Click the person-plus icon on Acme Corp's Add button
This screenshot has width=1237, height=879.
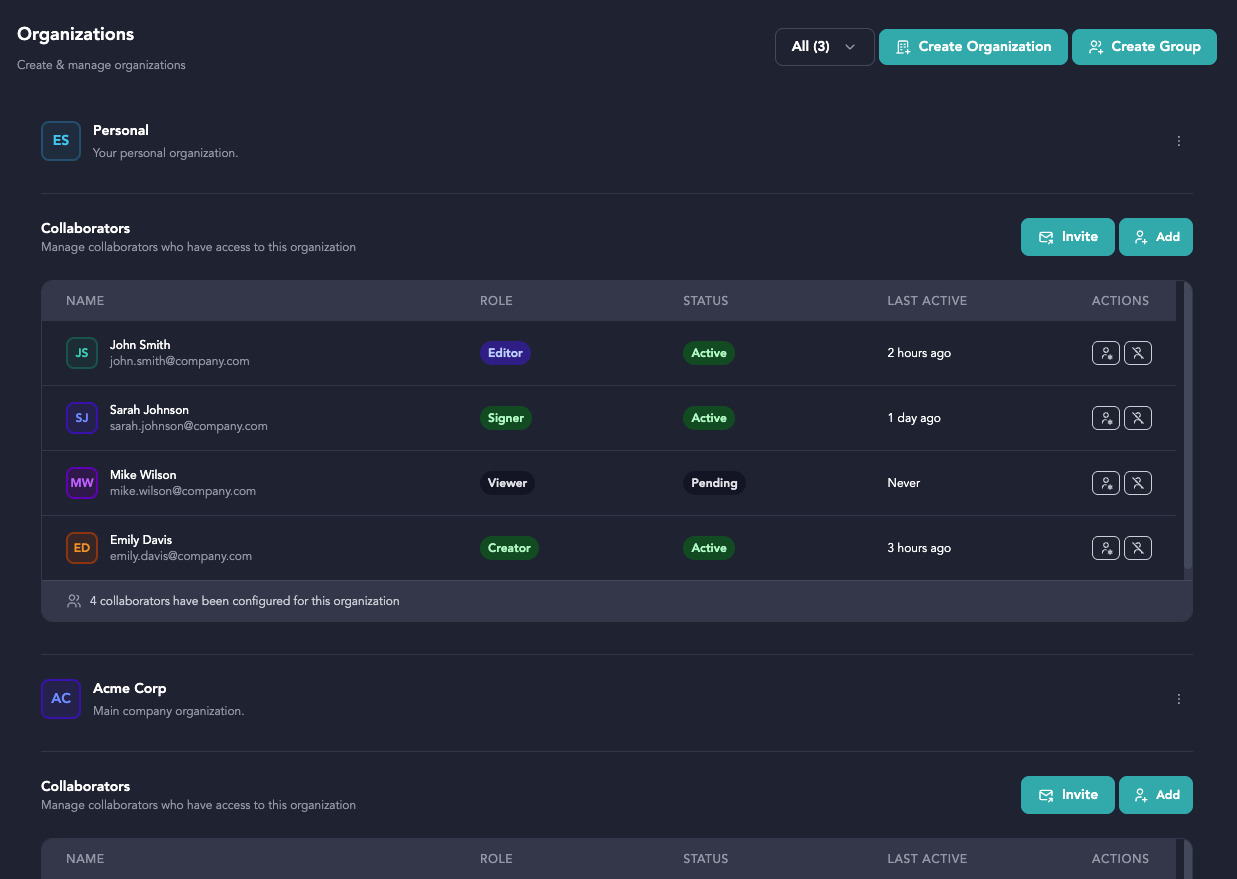pos(1140,795)
